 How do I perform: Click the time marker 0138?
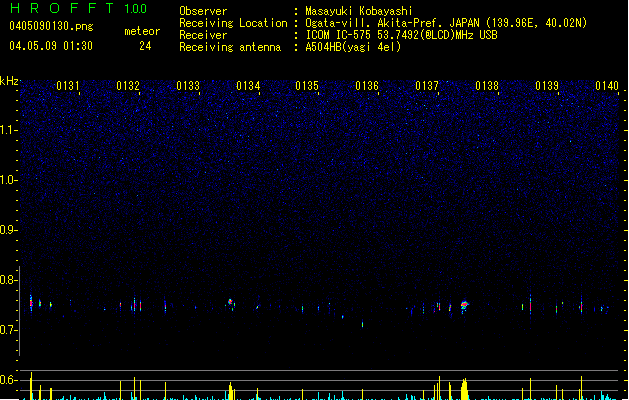coord(487,86)
